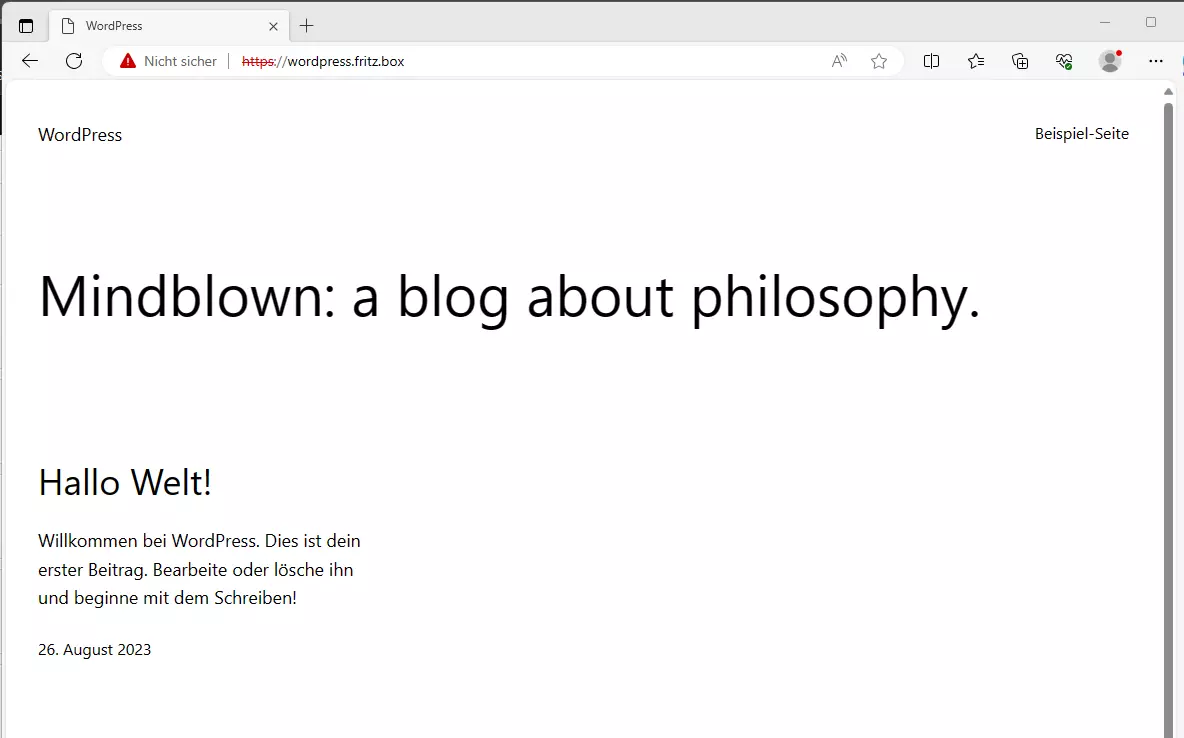This screenshot has height=738, width=1184.
Task: Open the Settings and more ellipsis menu
Action: click(1156, 61)
